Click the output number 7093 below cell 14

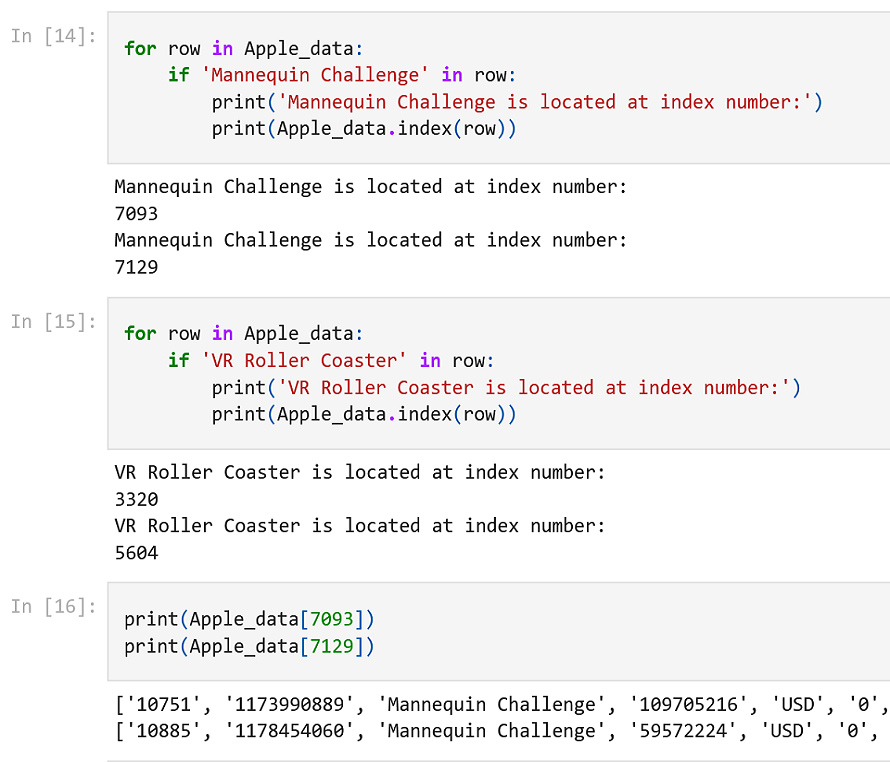pos(137,214)
